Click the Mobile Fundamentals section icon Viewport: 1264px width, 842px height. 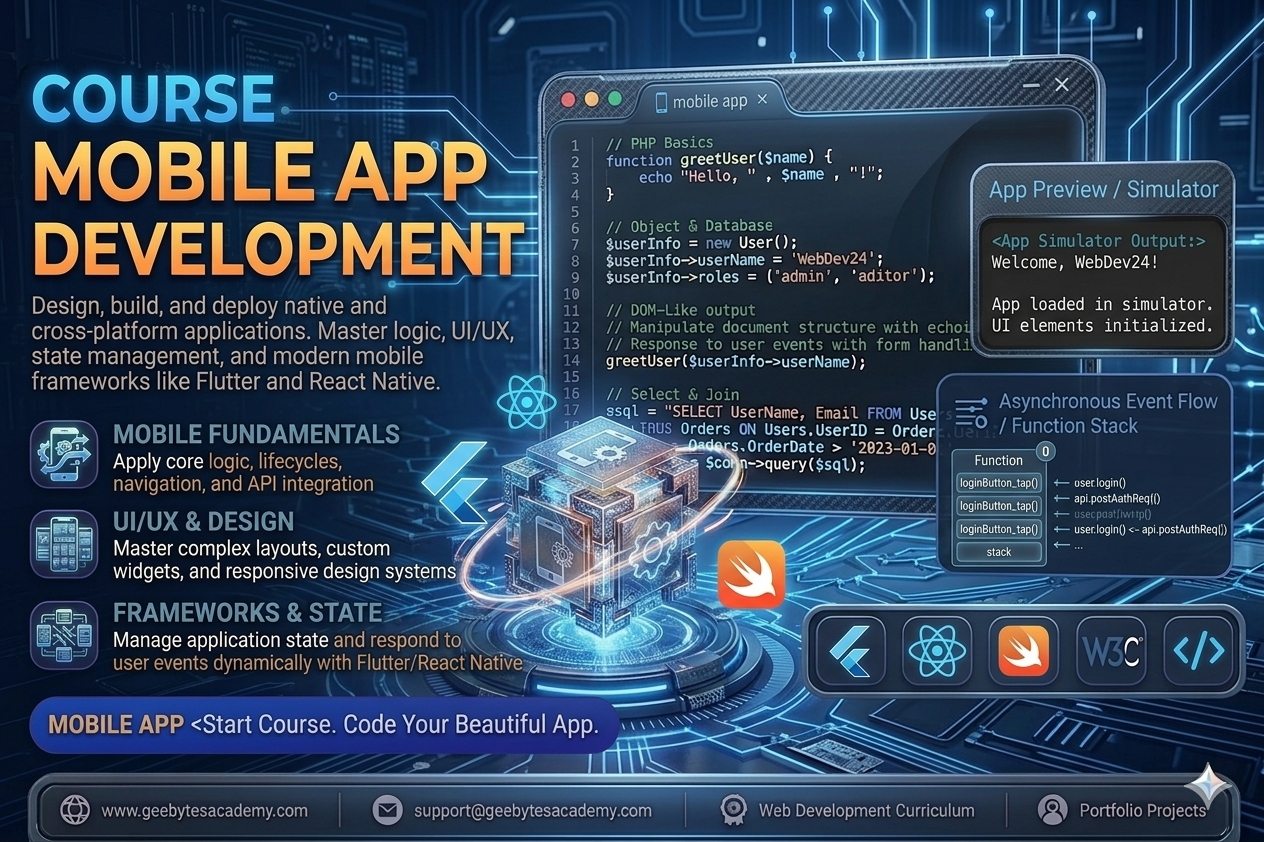[64, 454]
